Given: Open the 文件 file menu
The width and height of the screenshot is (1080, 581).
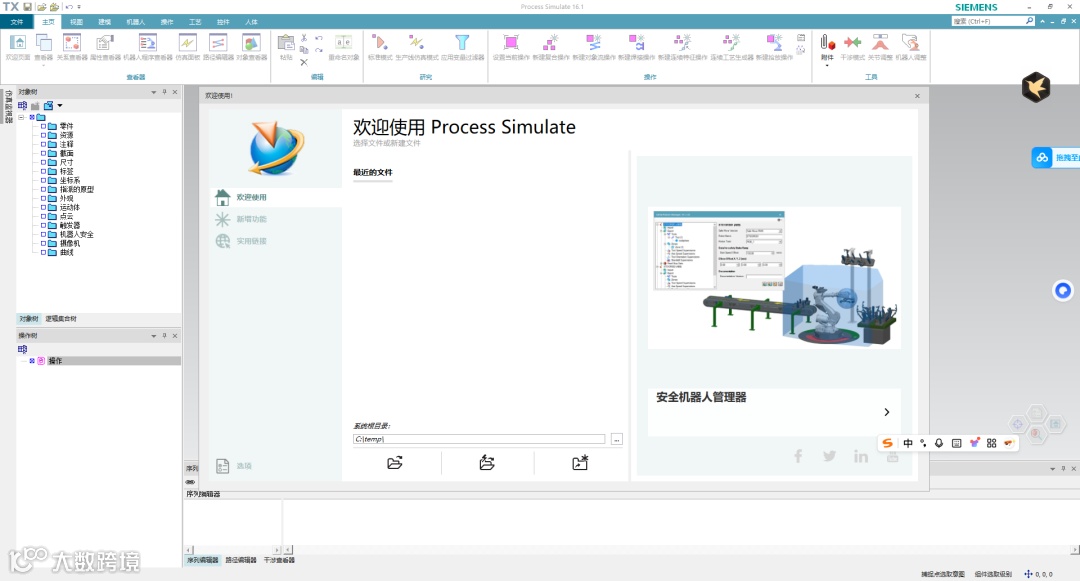Looking at the screenshot, I should point(17,22).
